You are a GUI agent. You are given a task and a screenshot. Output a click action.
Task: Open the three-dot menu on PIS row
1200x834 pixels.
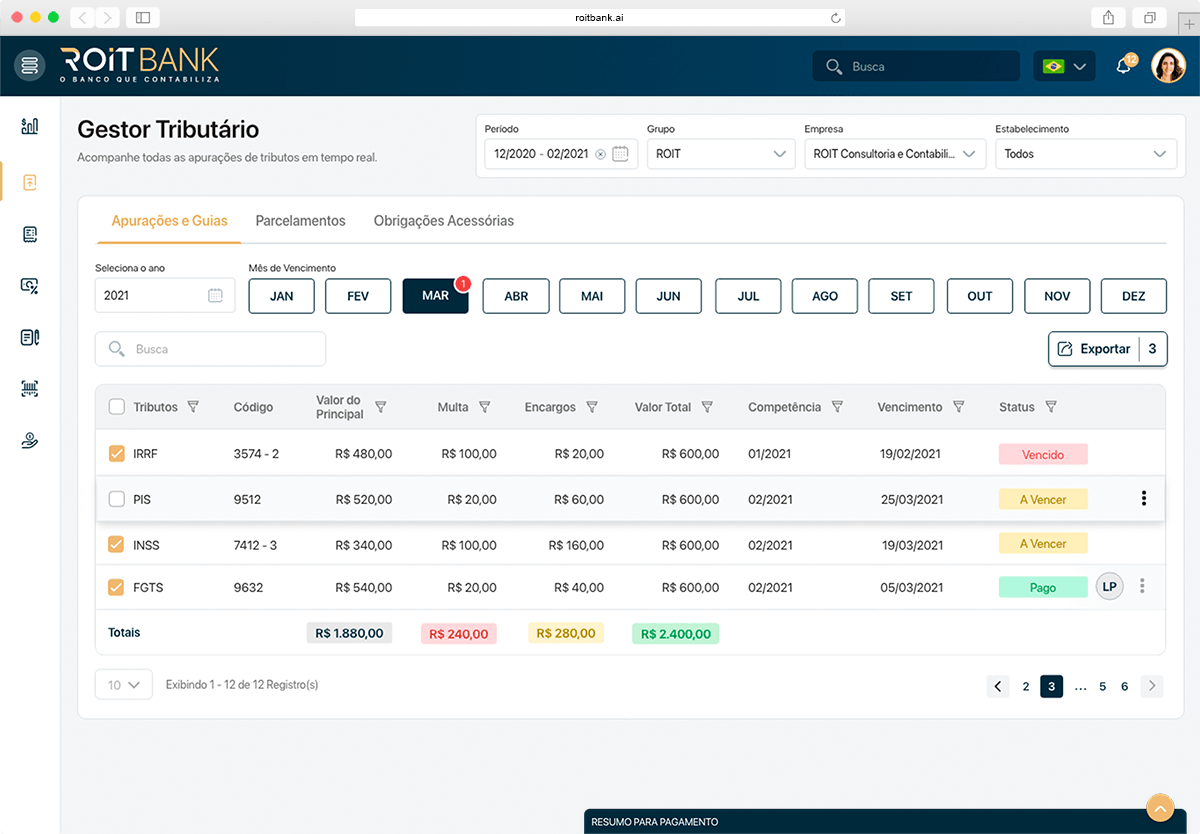[x=1144, y=499]
